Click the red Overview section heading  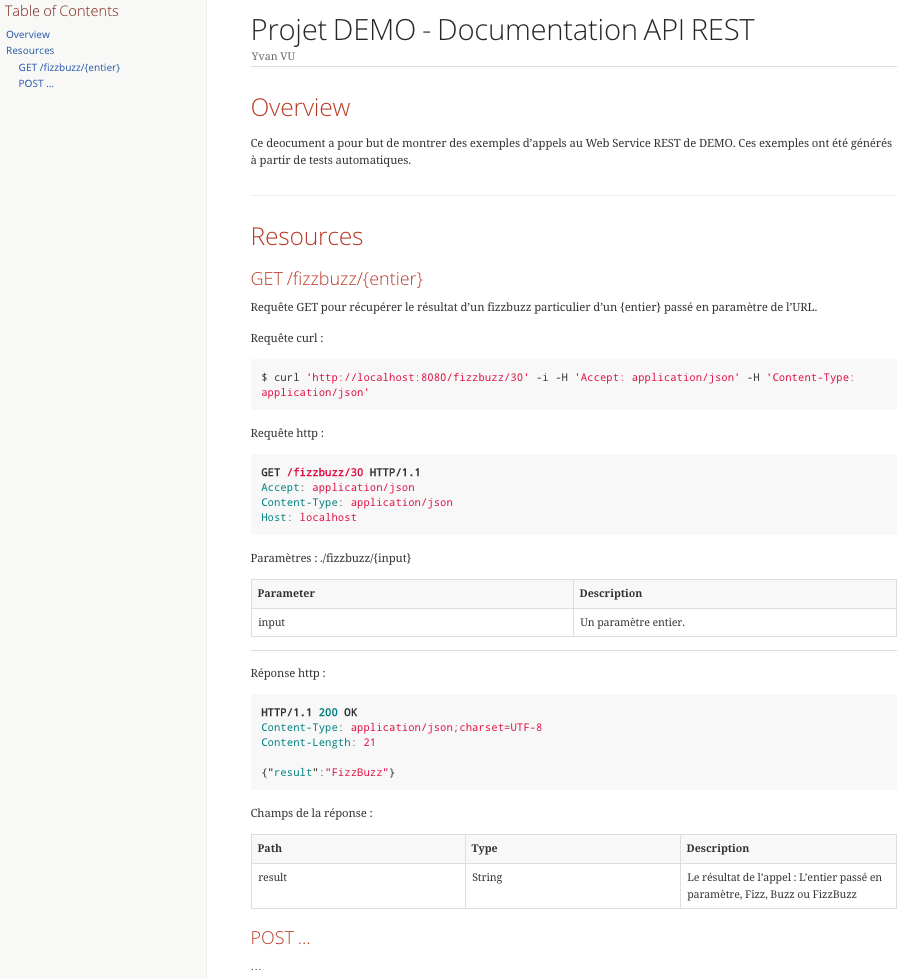[300, 107]
